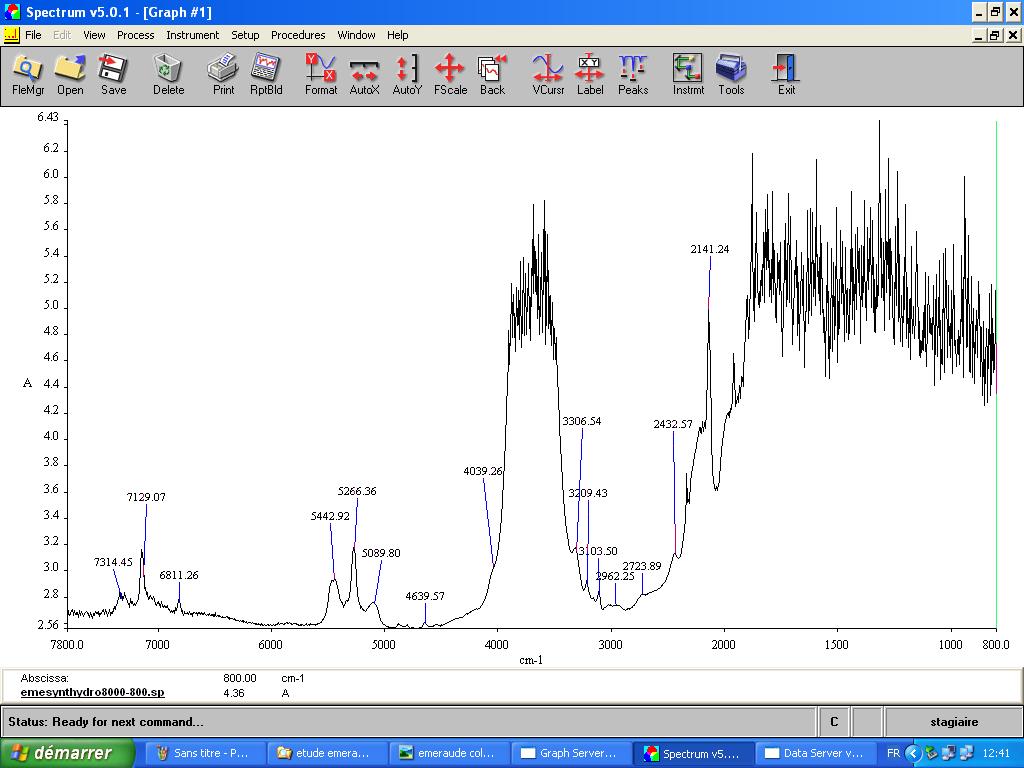Open the Format axes tool
The image size is (1024, 768).
(x=321, y=74)
